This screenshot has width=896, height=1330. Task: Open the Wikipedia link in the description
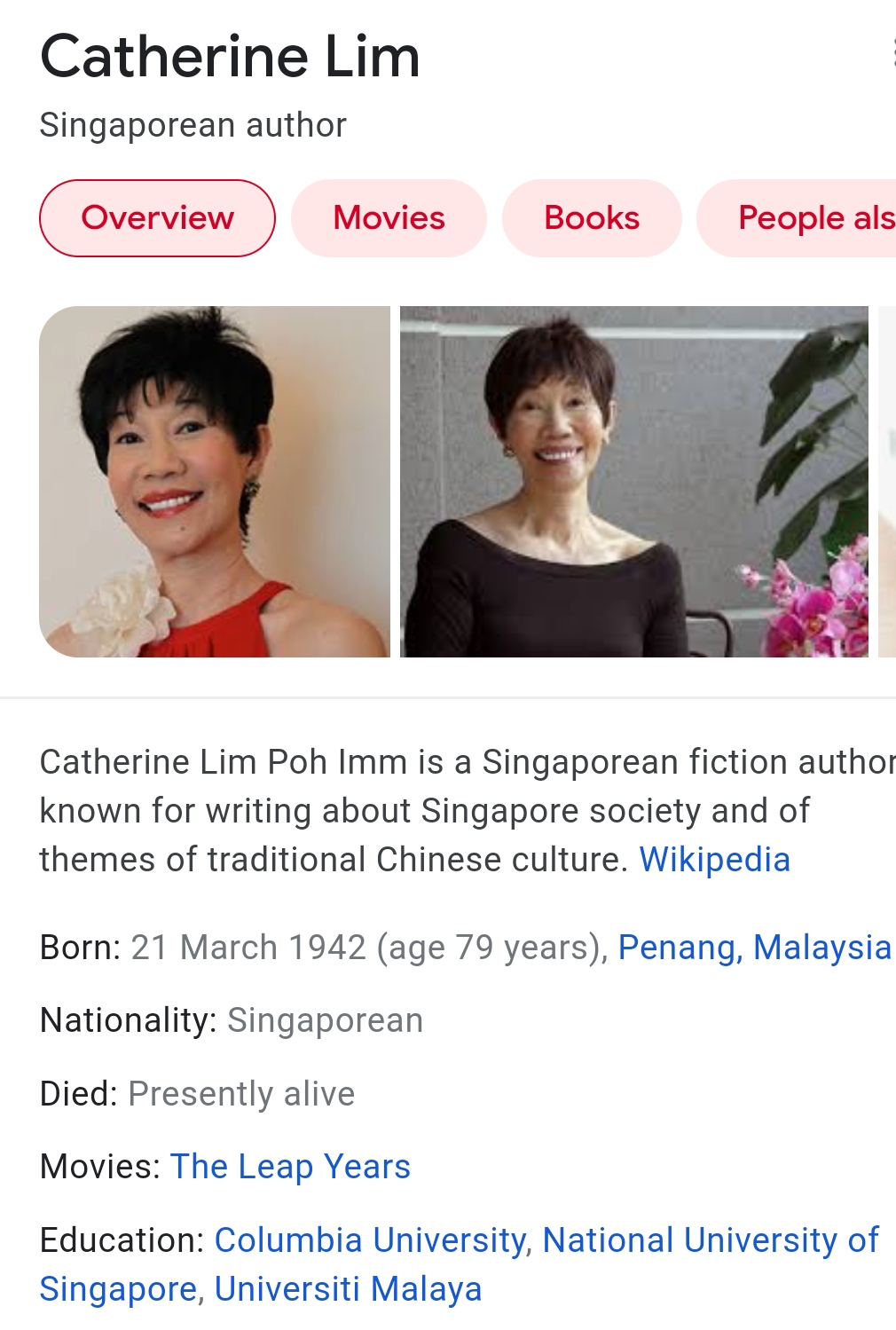(714, 860)
